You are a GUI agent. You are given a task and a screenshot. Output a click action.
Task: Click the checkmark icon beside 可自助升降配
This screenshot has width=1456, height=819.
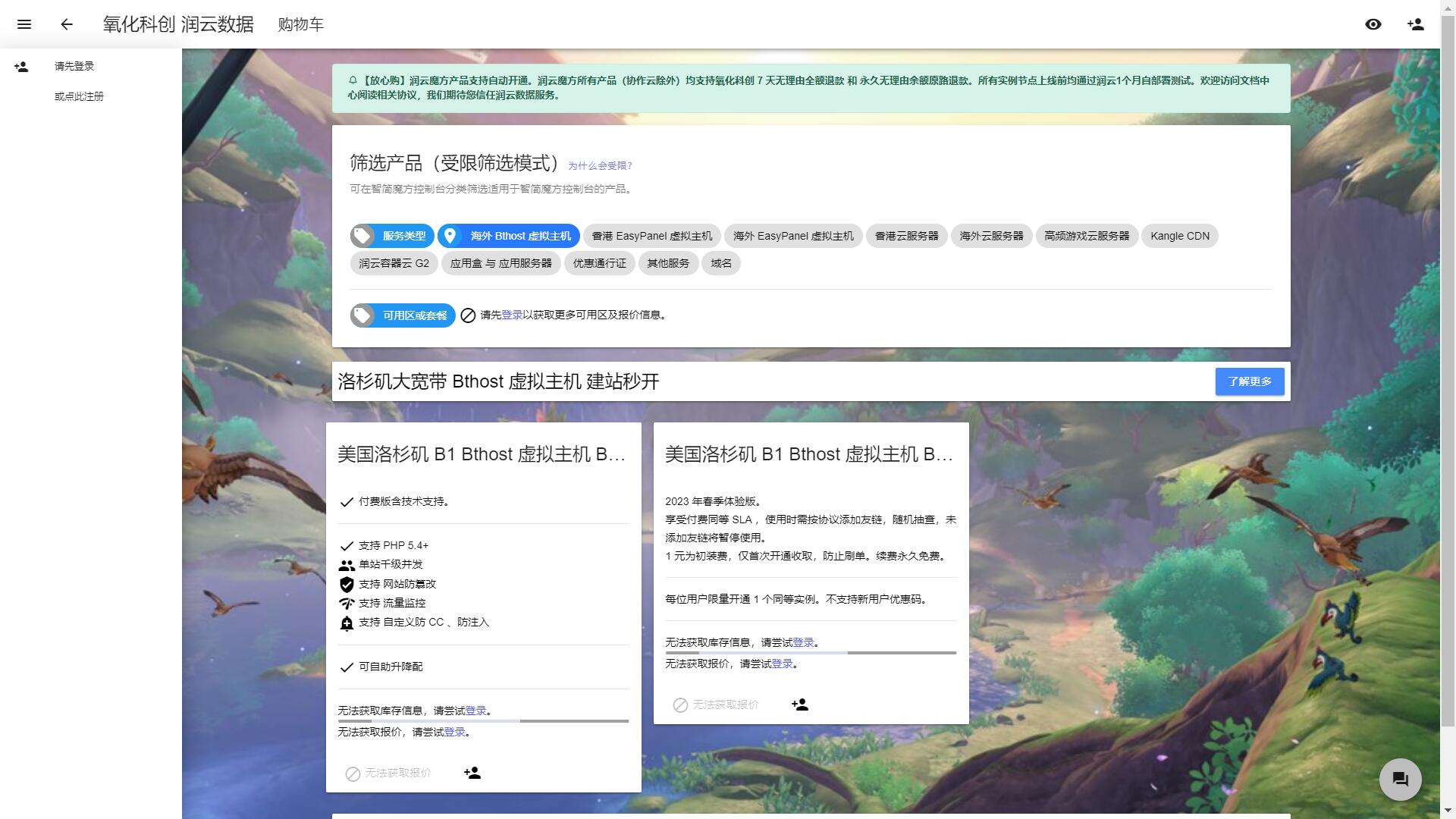point(347,667)
